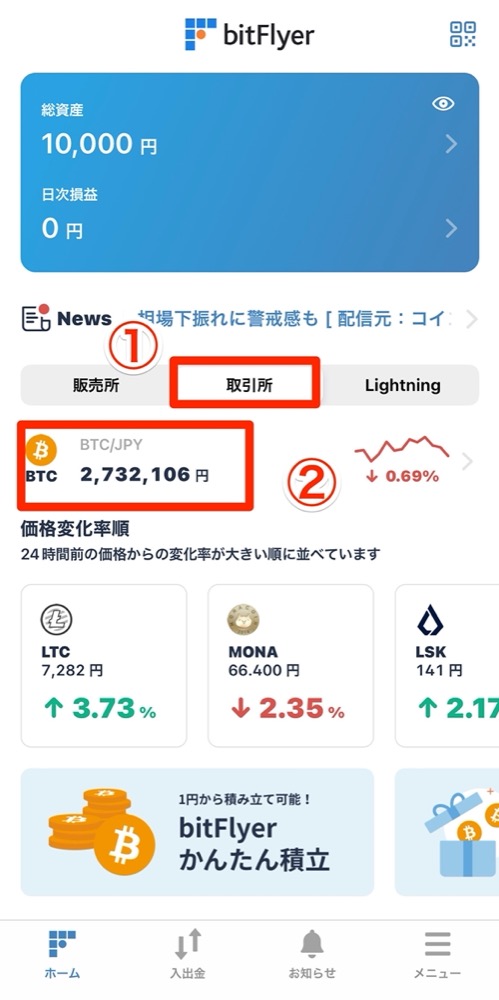This screenshot has height=1000, width=499.
Task: Open the bitFlyer かんたん積立 banner
Action: pos(197,832)
